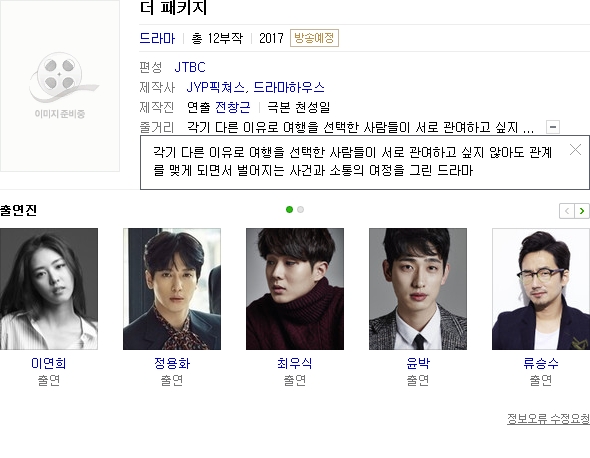Collapse the 줄거리 synopsis with minus icon
This screenshot has height=458, width=590.
tap(553, 127)
